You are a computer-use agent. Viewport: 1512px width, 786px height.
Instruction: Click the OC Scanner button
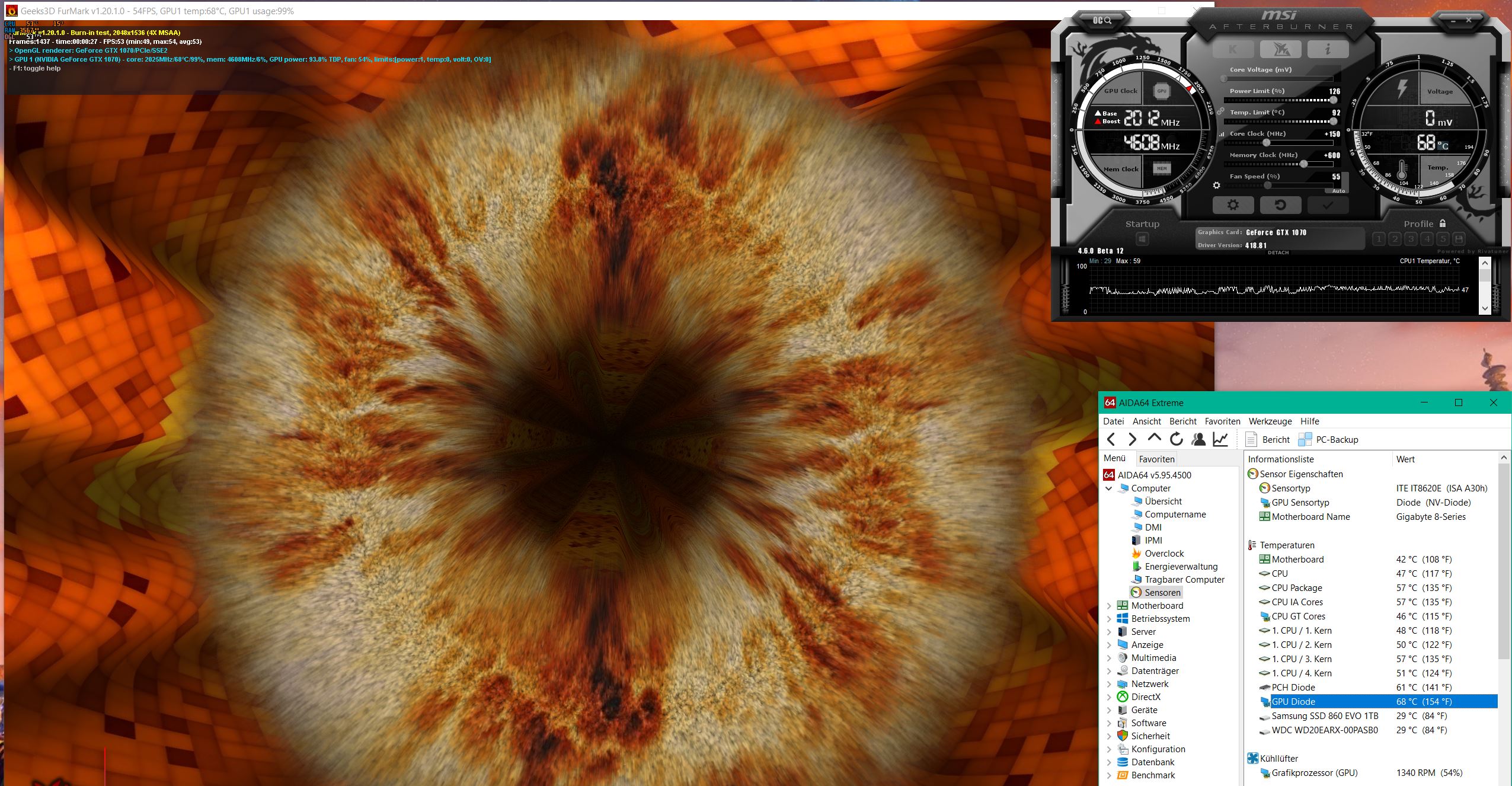1102,21
